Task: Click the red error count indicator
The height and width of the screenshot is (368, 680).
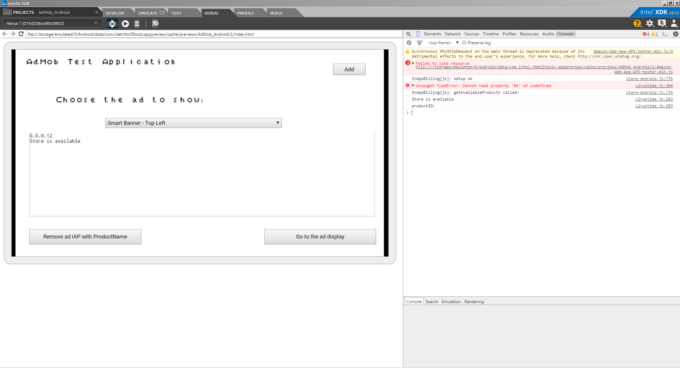Action: (x=646, y=34)
